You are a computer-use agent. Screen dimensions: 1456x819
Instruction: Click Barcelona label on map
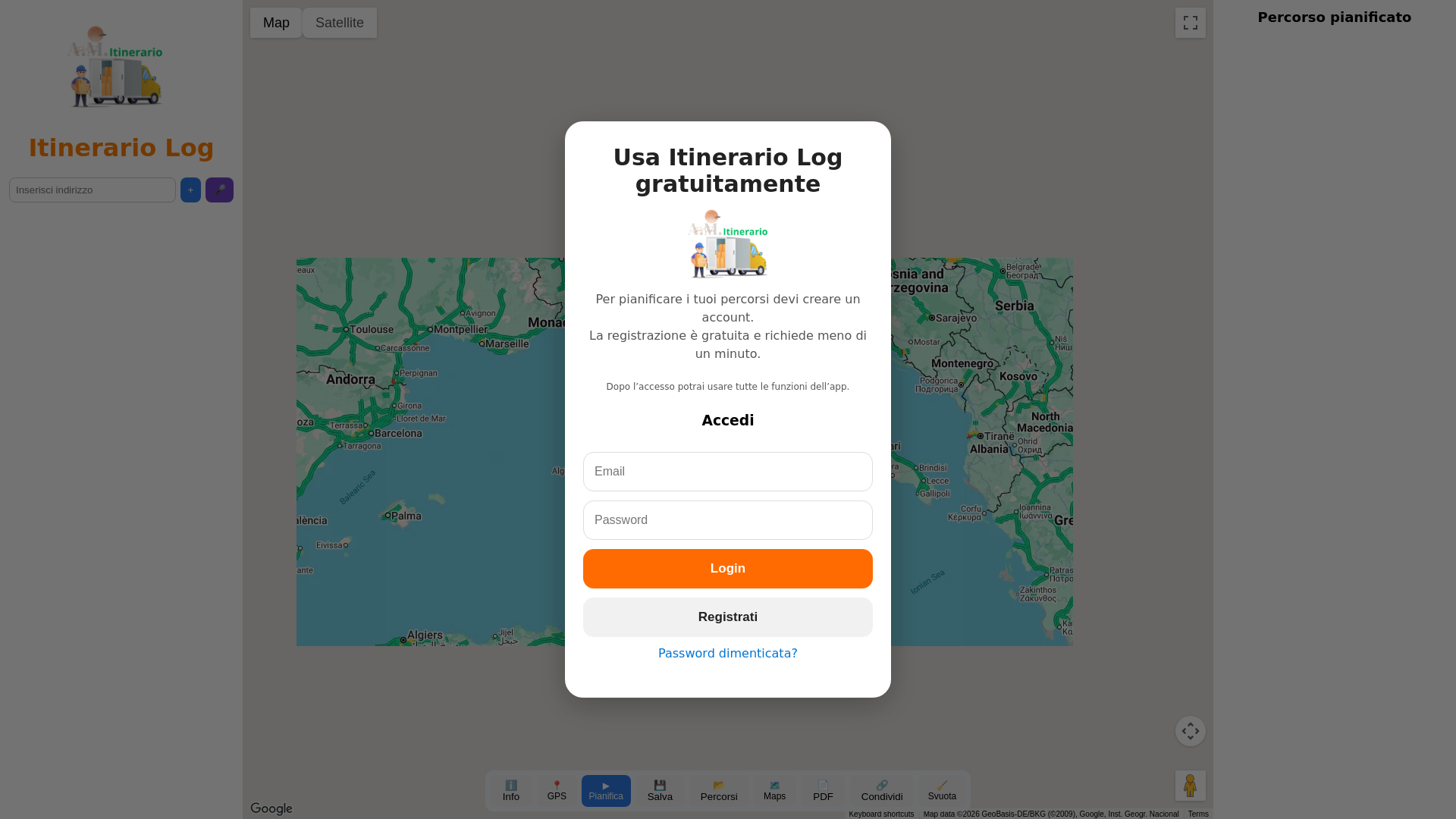click(398, 434)
